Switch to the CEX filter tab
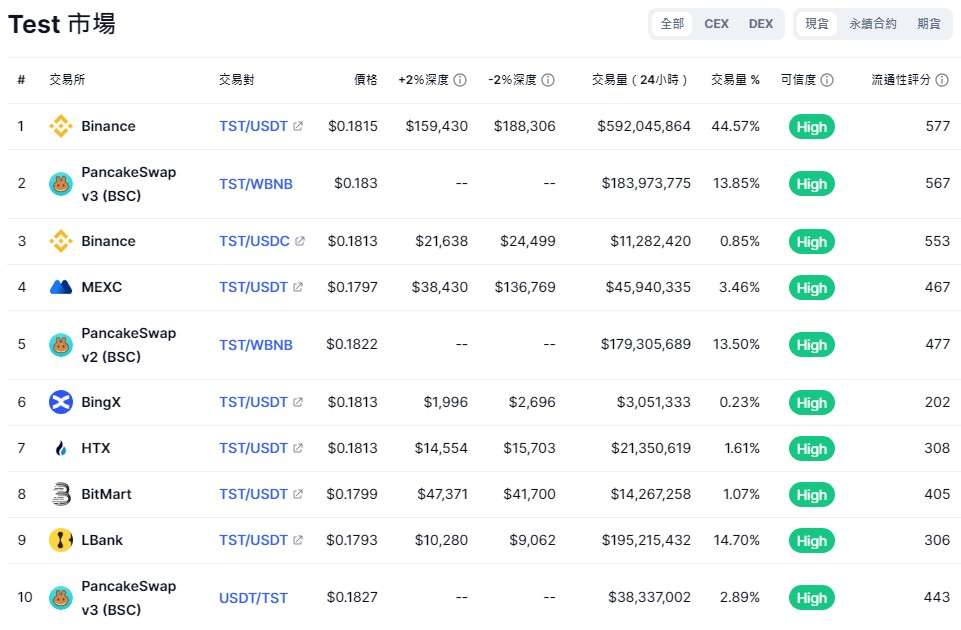The height and width of the screenshot is (630, 961). (716, 24)
